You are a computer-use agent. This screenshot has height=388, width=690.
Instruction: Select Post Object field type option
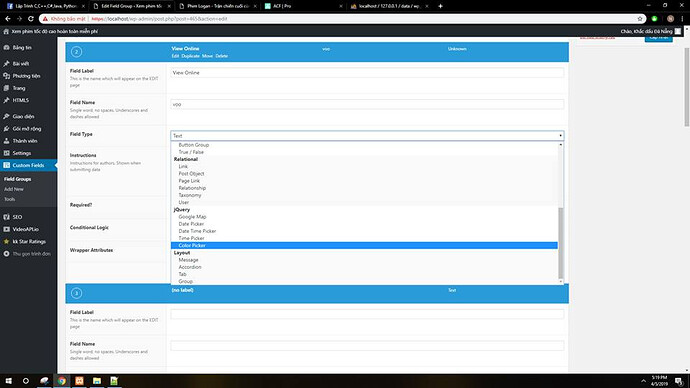[x=191, y=174]
